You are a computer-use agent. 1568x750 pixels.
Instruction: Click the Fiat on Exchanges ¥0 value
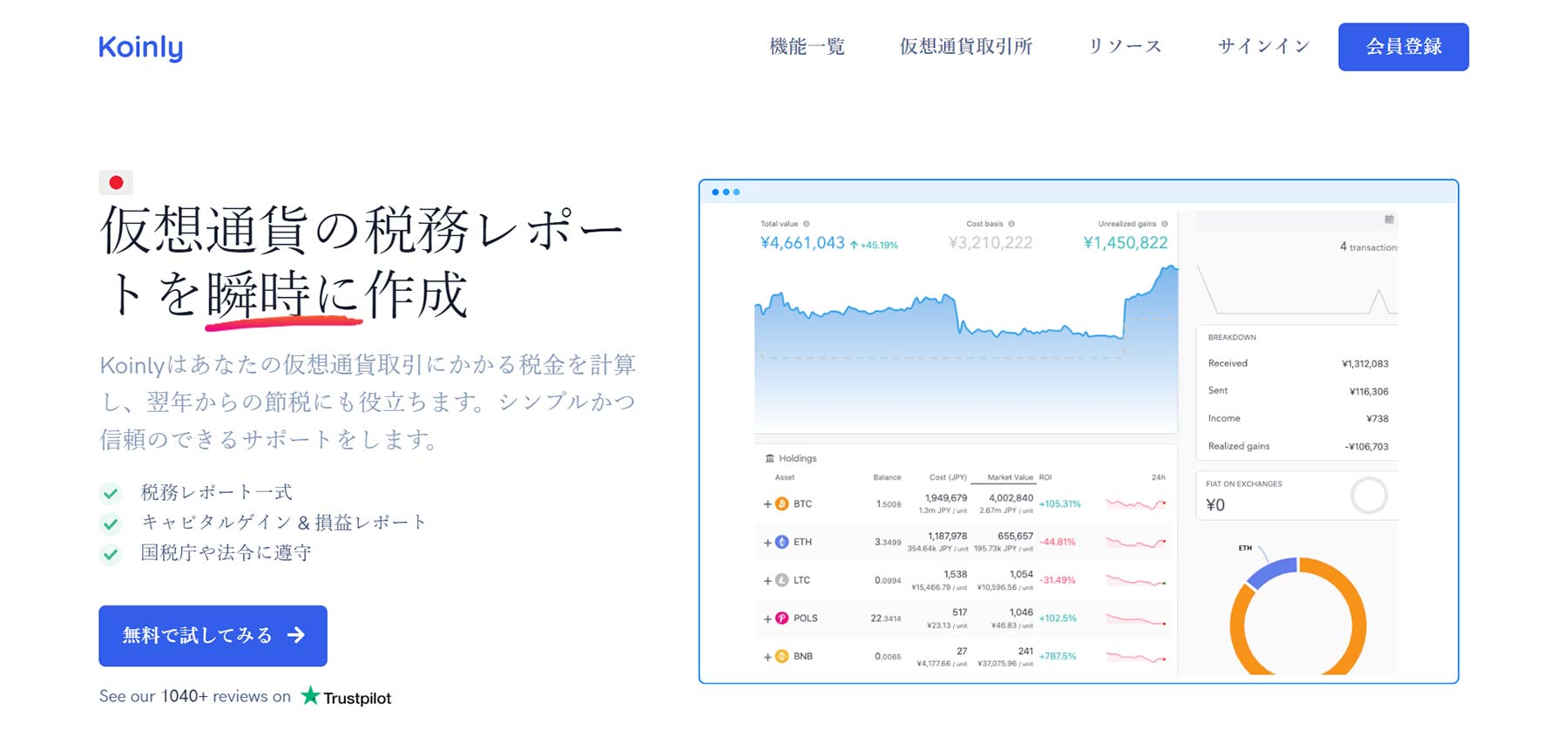(1215, 505)
